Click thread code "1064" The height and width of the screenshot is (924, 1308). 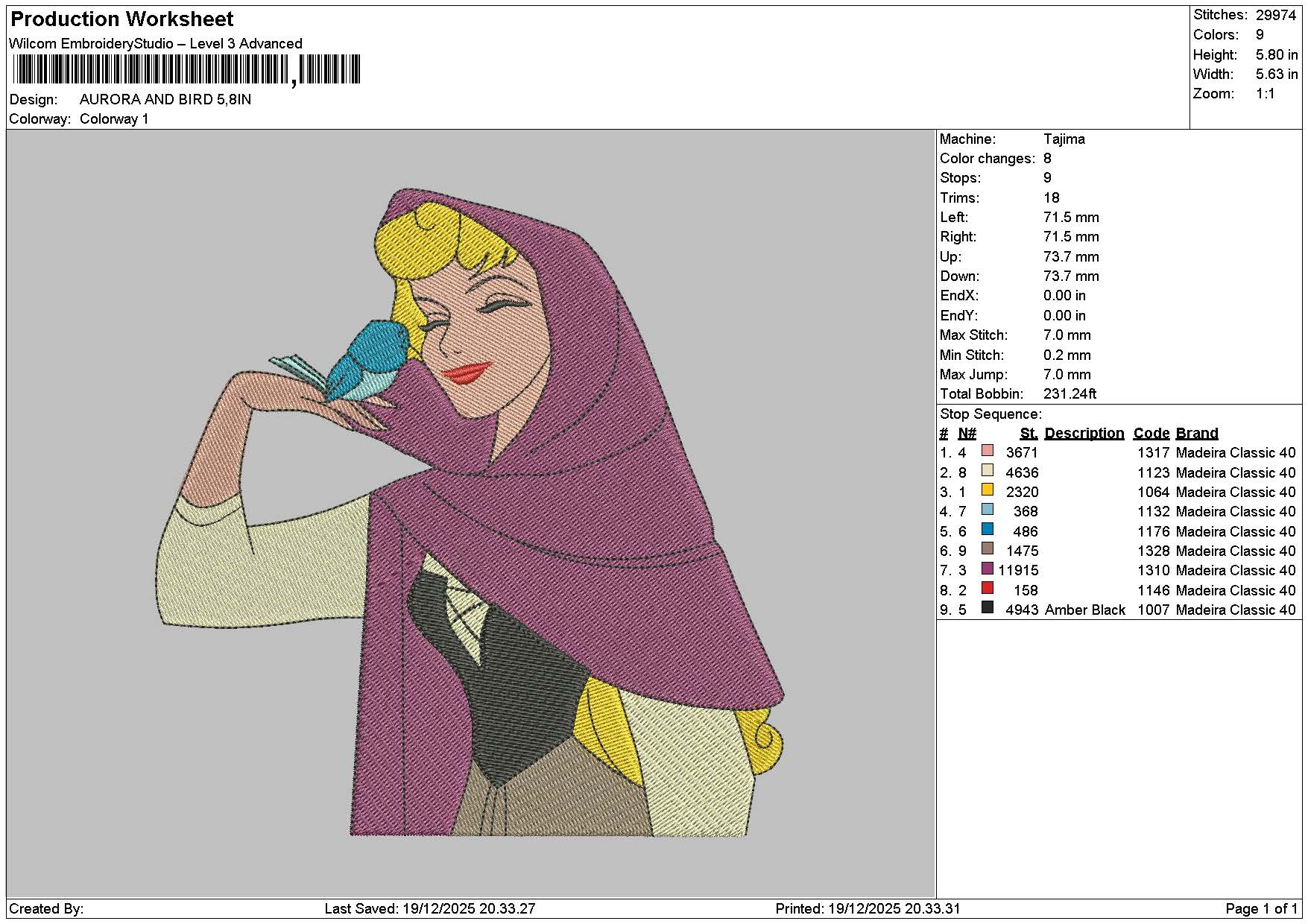click(x=1154, y=493)
